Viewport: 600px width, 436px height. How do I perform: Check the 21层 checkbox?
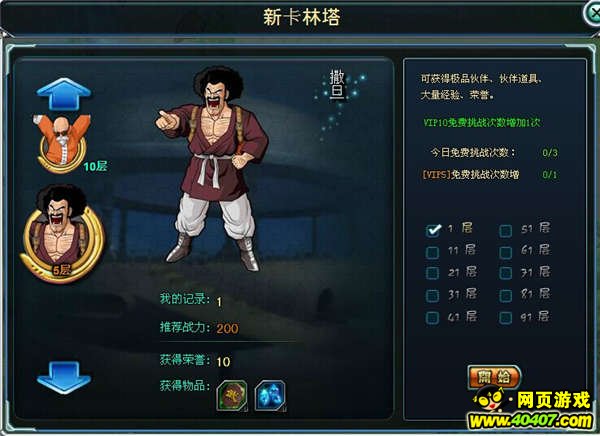[432, 273]
